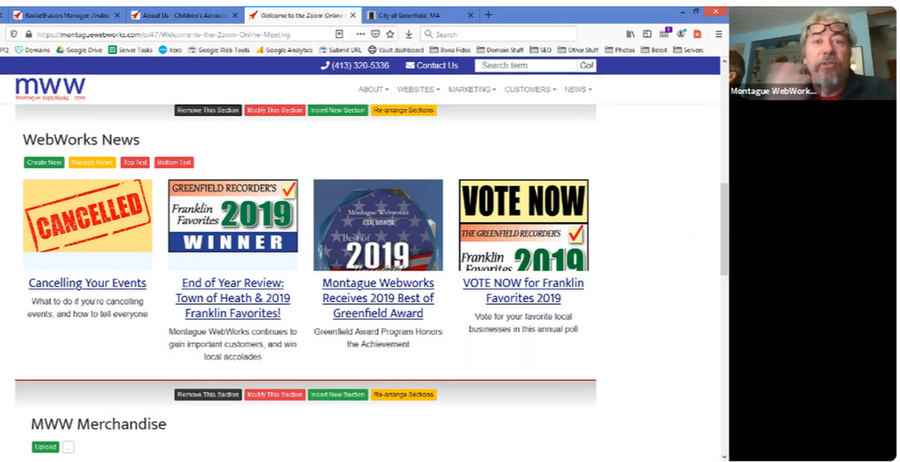The height and width of the screenshot is (462, 900).
Task: Expand the ABOUT nav dropdown
Action: 373,90
